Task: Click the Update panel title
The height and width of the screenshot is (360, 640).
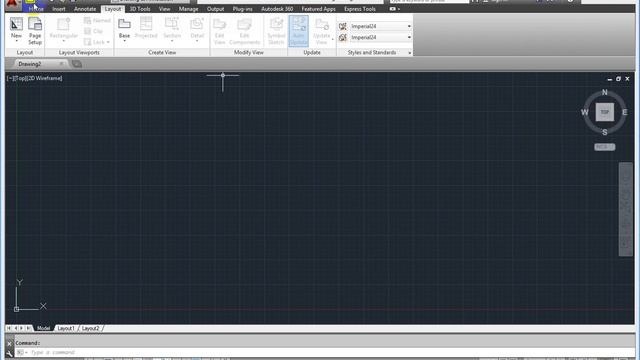Action: pyautogui.click(x=312, y=53)
